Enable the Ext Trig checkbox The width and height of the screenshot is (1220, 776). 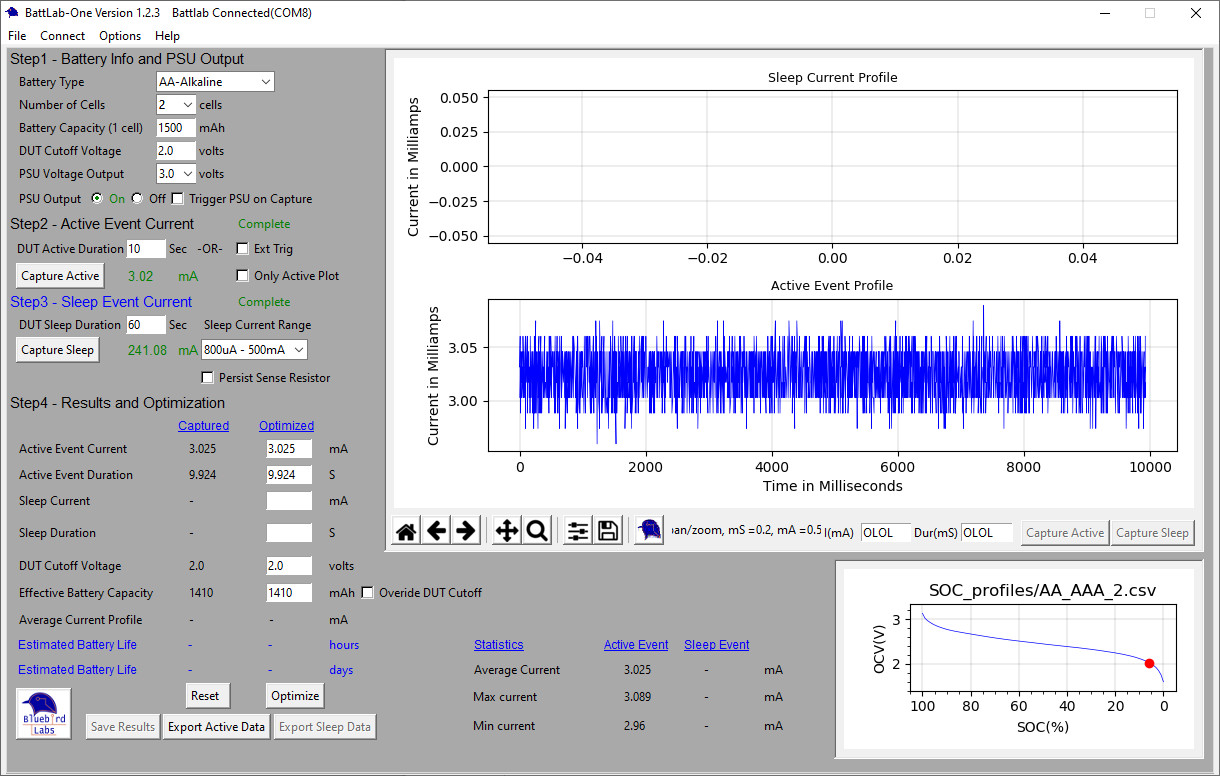click(x=242, y=249)
